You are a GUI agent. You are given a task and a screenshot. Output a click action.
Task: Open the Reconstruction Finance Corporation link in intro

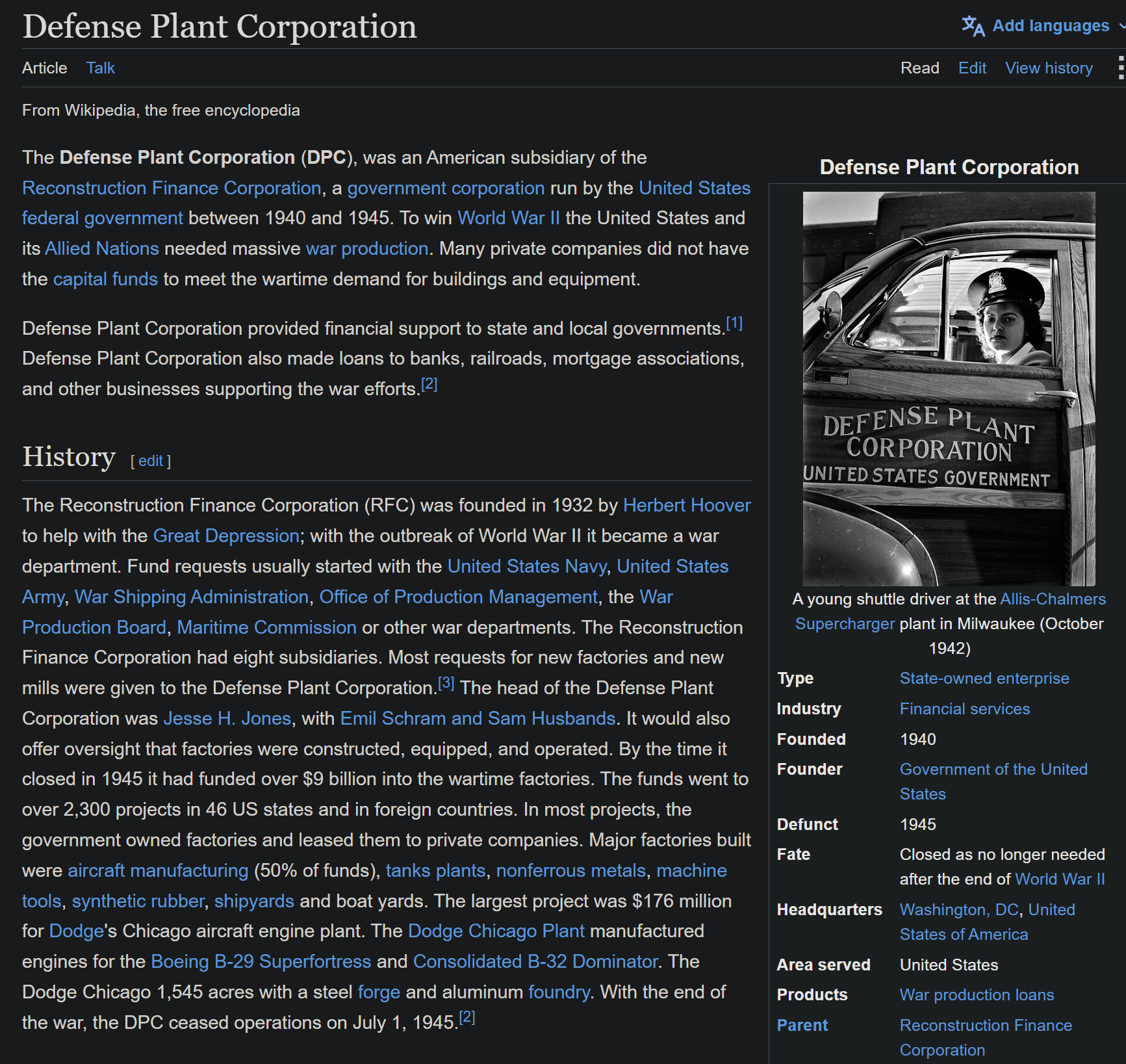click(172, 188)
